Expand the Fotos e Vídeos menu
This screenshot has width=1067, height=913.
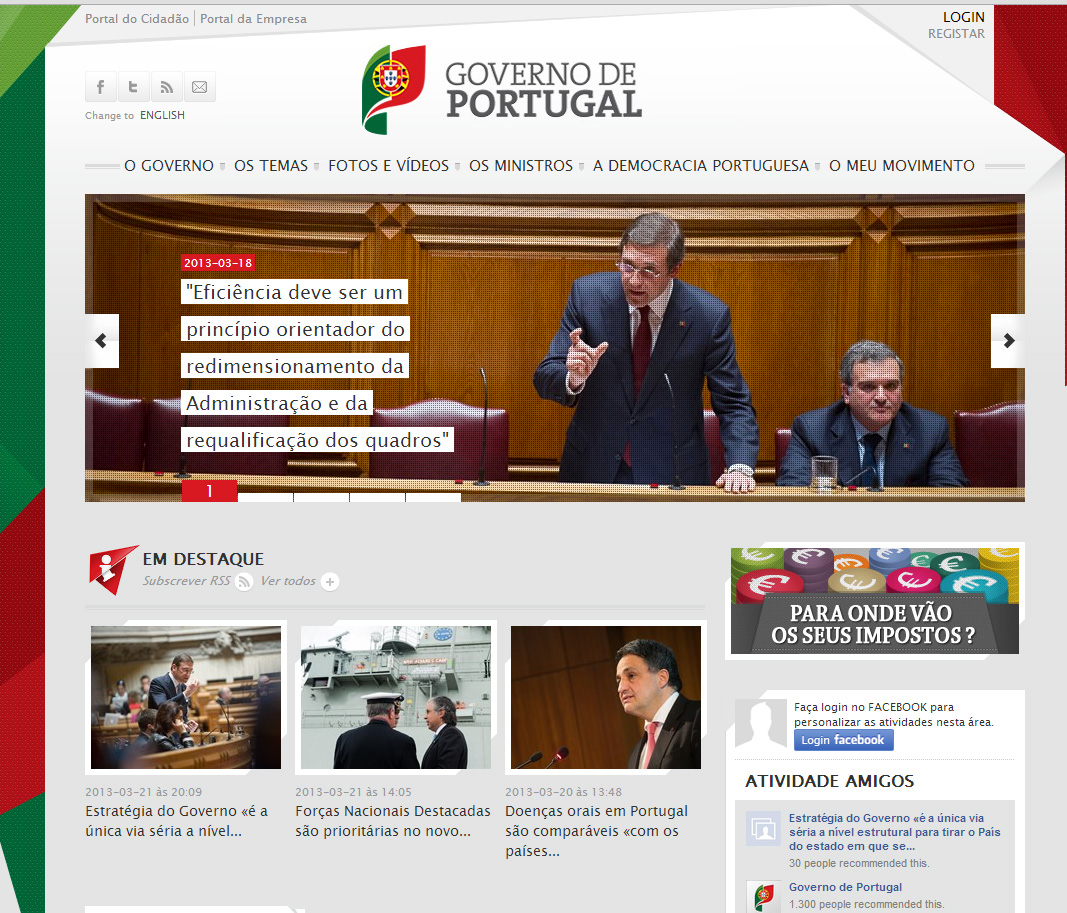coord(388,166)
